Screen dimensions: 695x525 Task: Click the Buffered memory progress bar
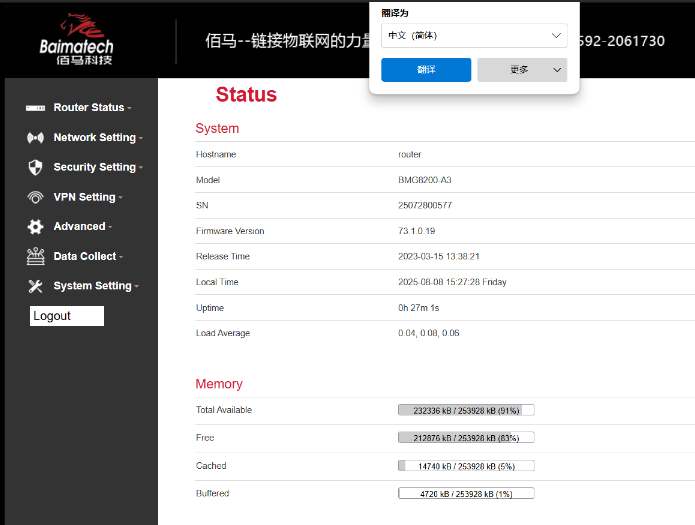coord(466,494)
